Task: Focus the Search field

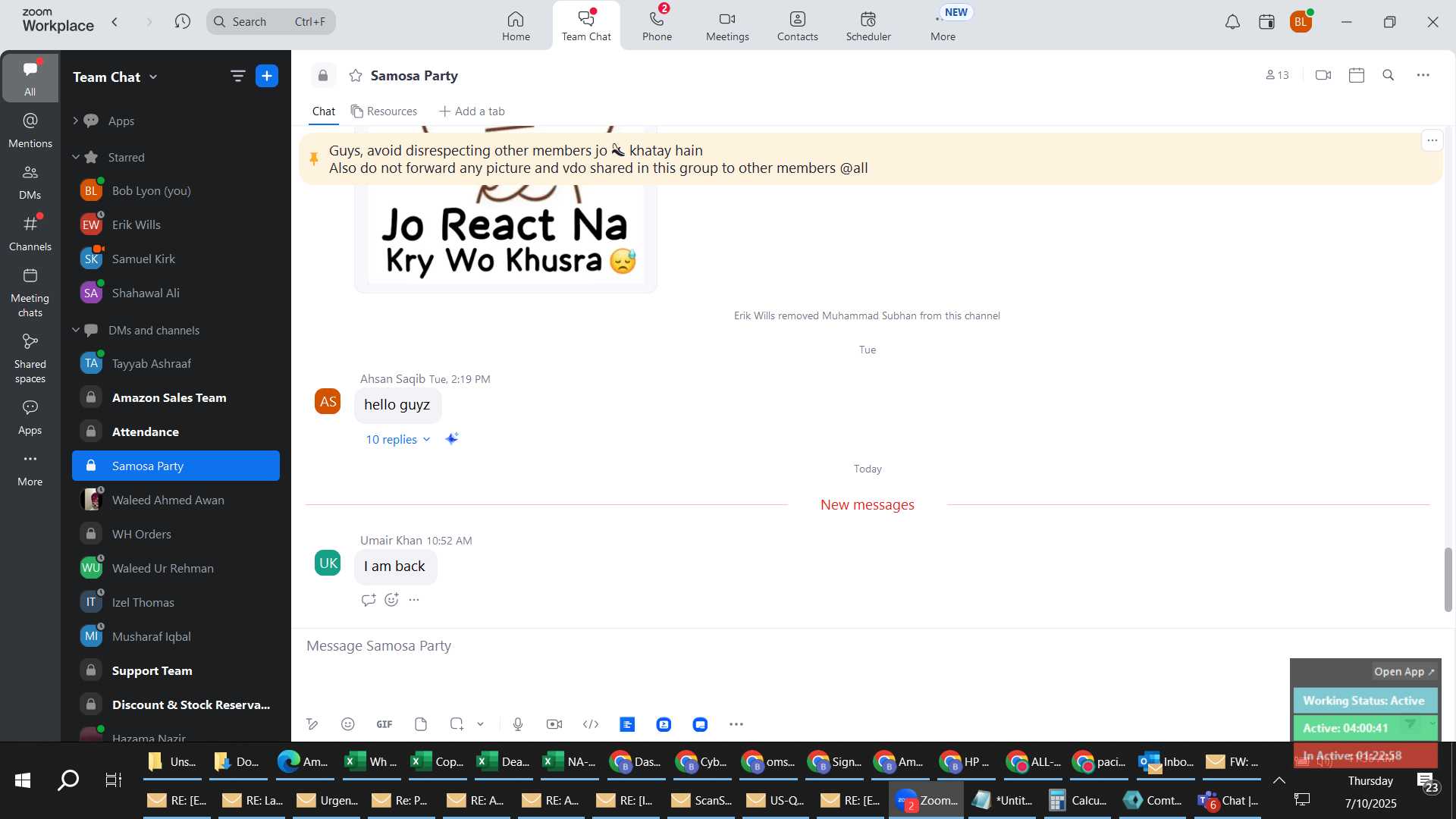Action: coord(271,21)
